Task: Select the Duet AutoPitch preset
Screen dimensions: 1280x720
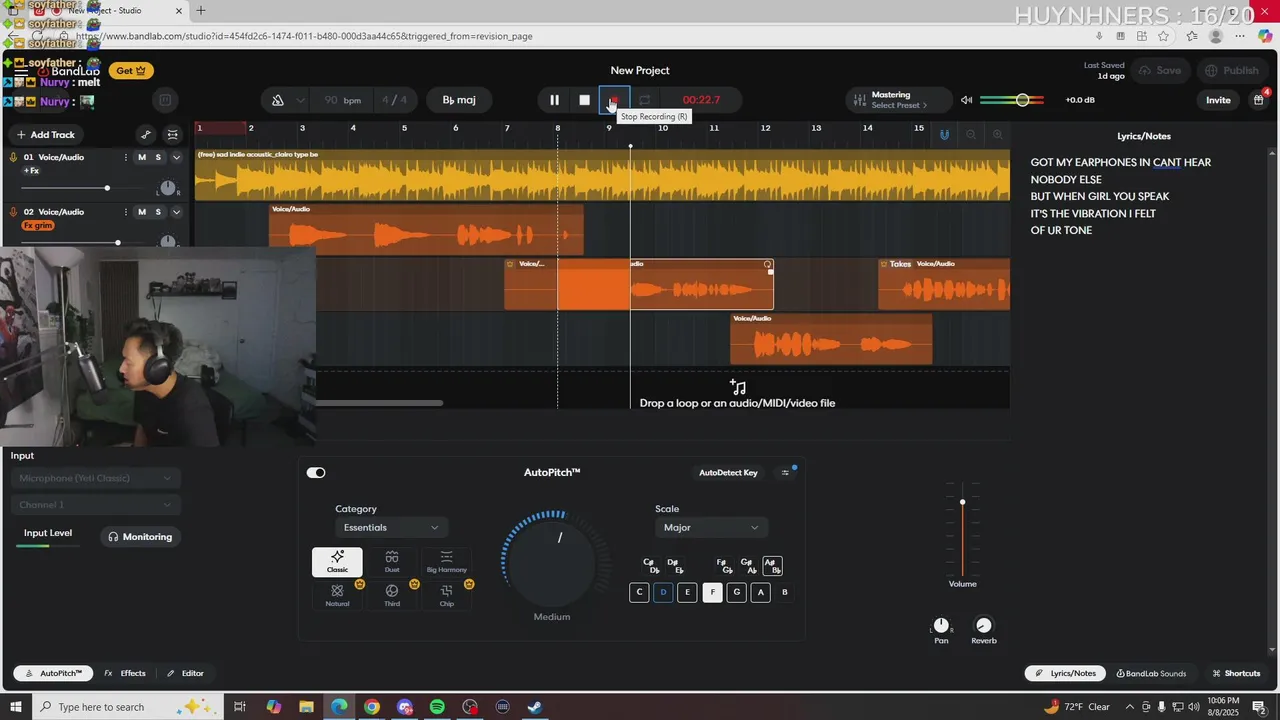Action: click(x=392, y=562)
